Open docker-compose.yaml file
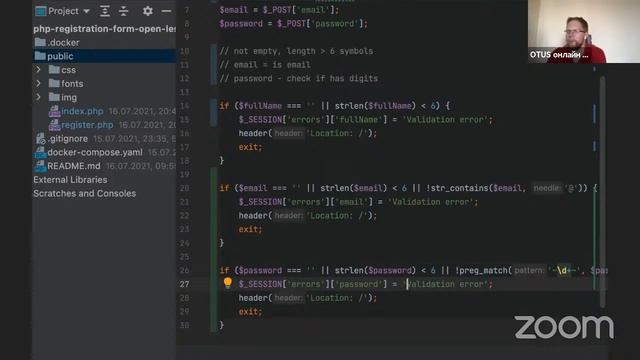The width and height of the screenshot is (640, 360). pyautogui.click(x=95, y=152)
